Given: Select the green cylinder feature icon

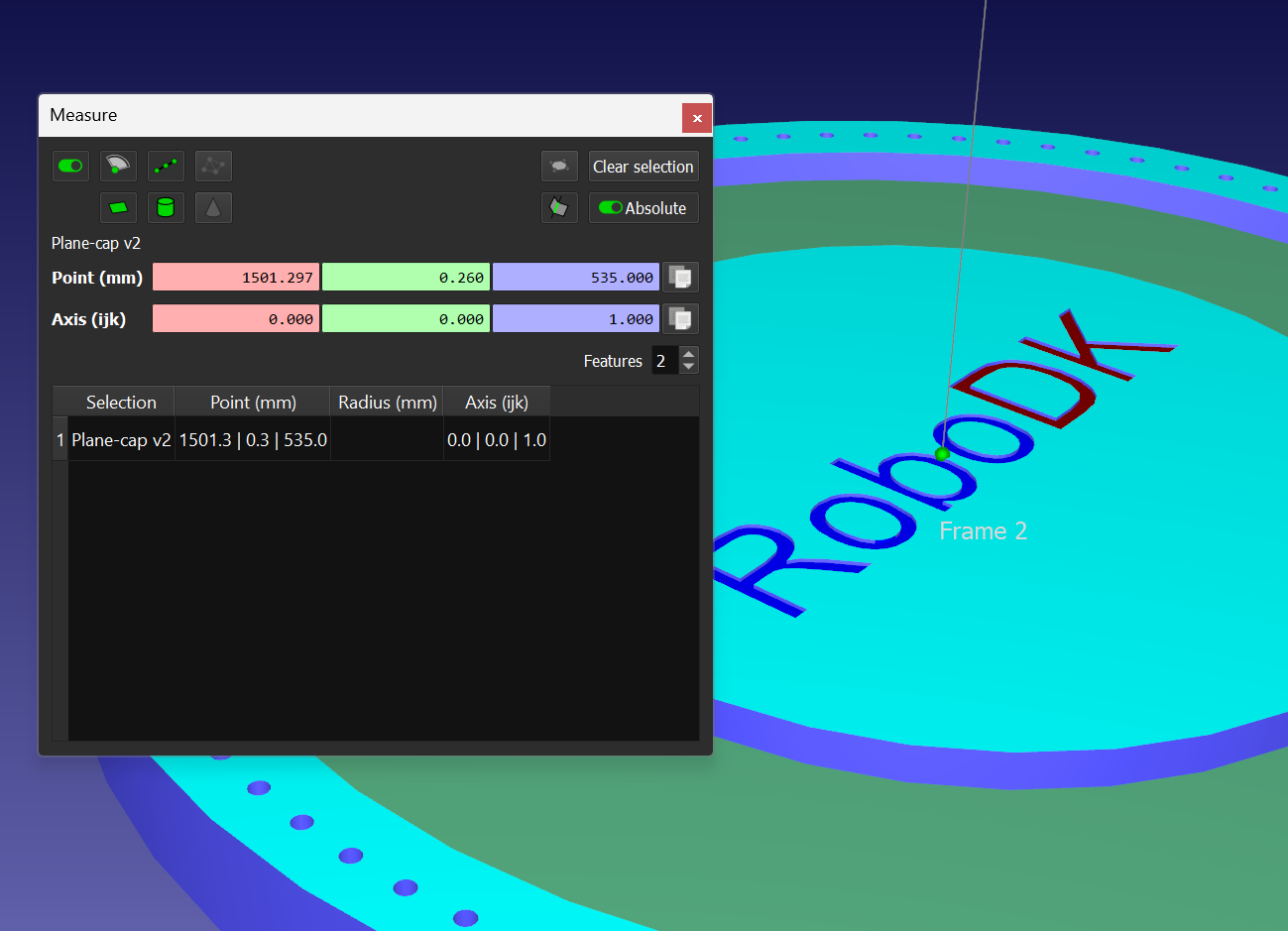Looking at the screenshot, I should point(166,207).
